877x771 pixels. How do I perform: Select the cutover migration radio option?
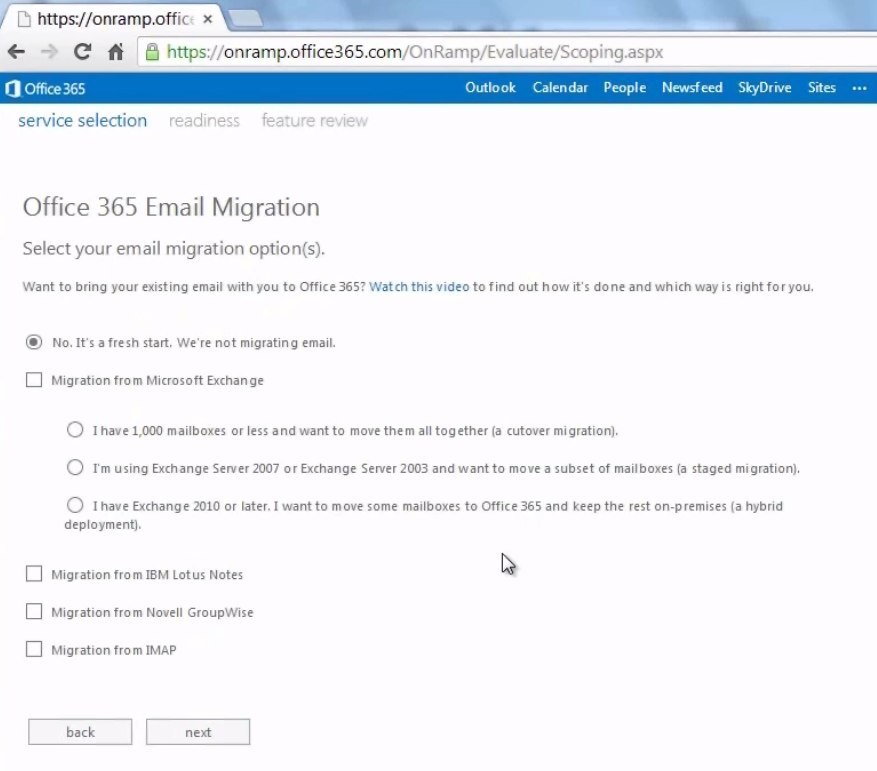[x=75, y=430]
